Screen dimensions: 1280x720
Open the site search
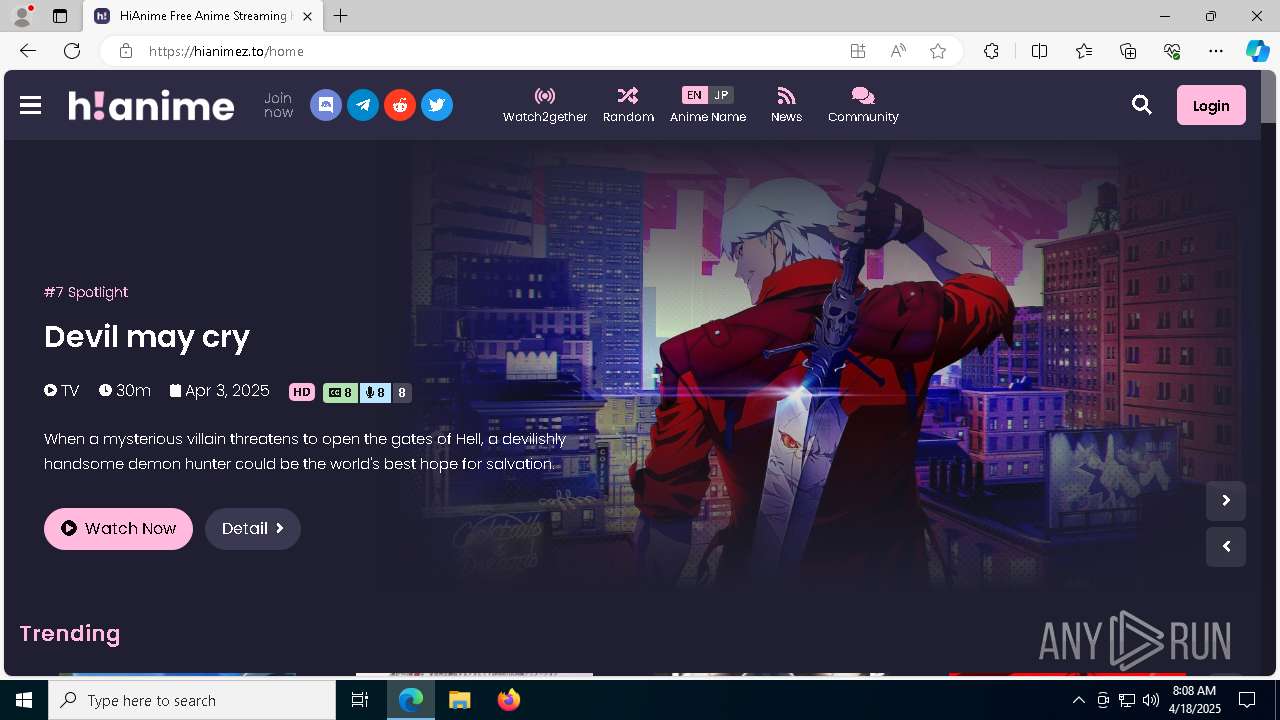click(1142, 105)
